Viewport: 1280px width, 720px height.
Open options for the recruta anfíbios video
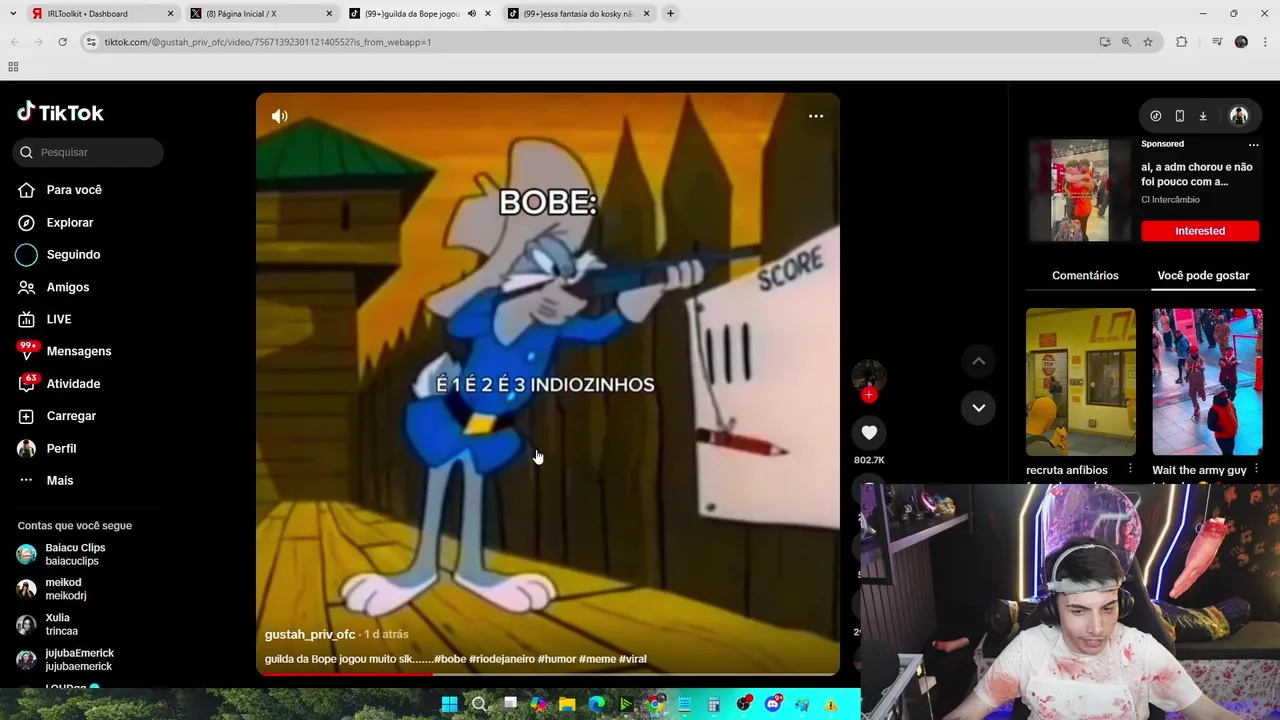(1130, 469)
